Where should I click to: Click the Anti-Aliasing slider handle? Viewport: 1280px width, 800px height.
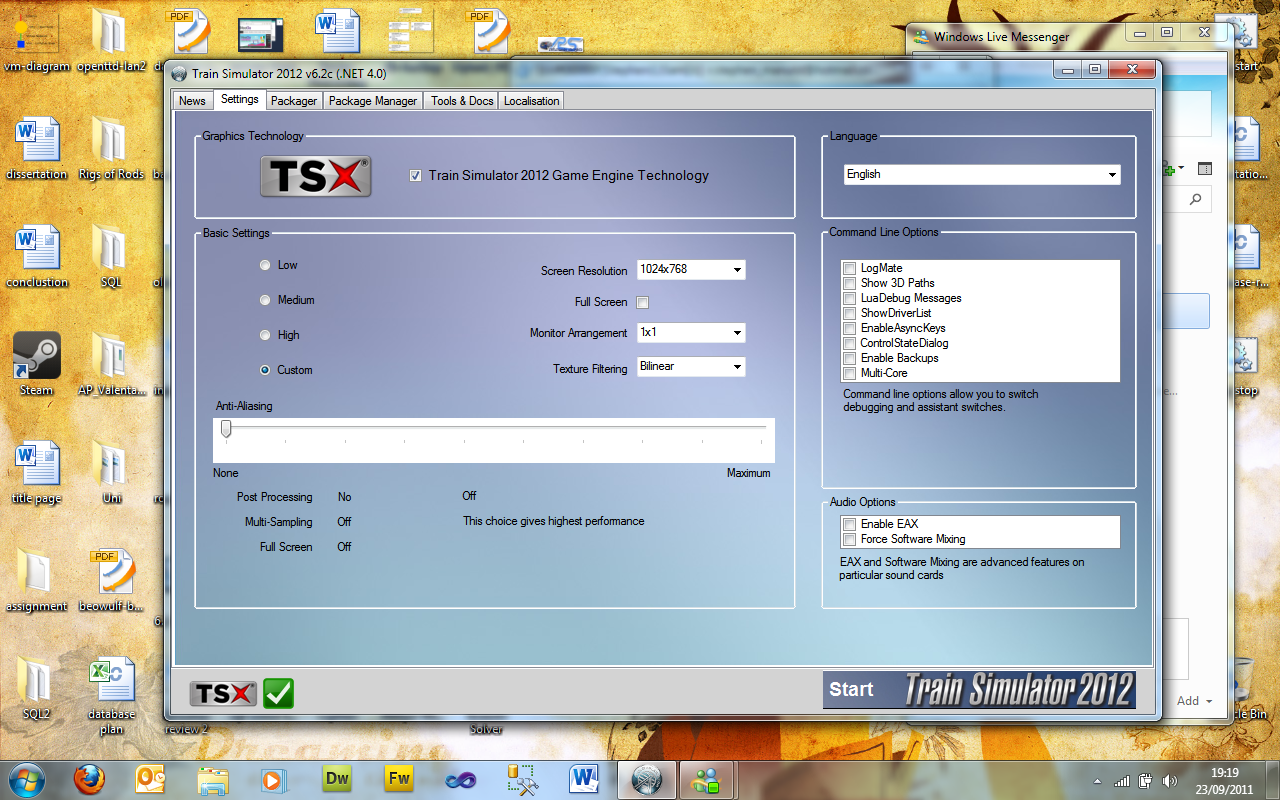pos(226,429)
